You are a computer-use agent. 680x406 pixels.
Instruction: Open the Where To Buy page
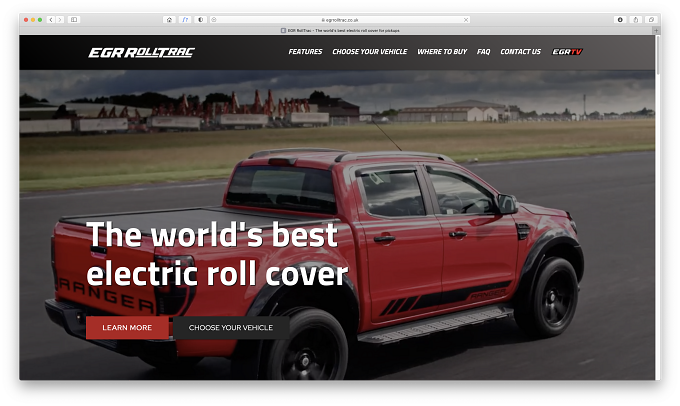[x=442, y=52]
